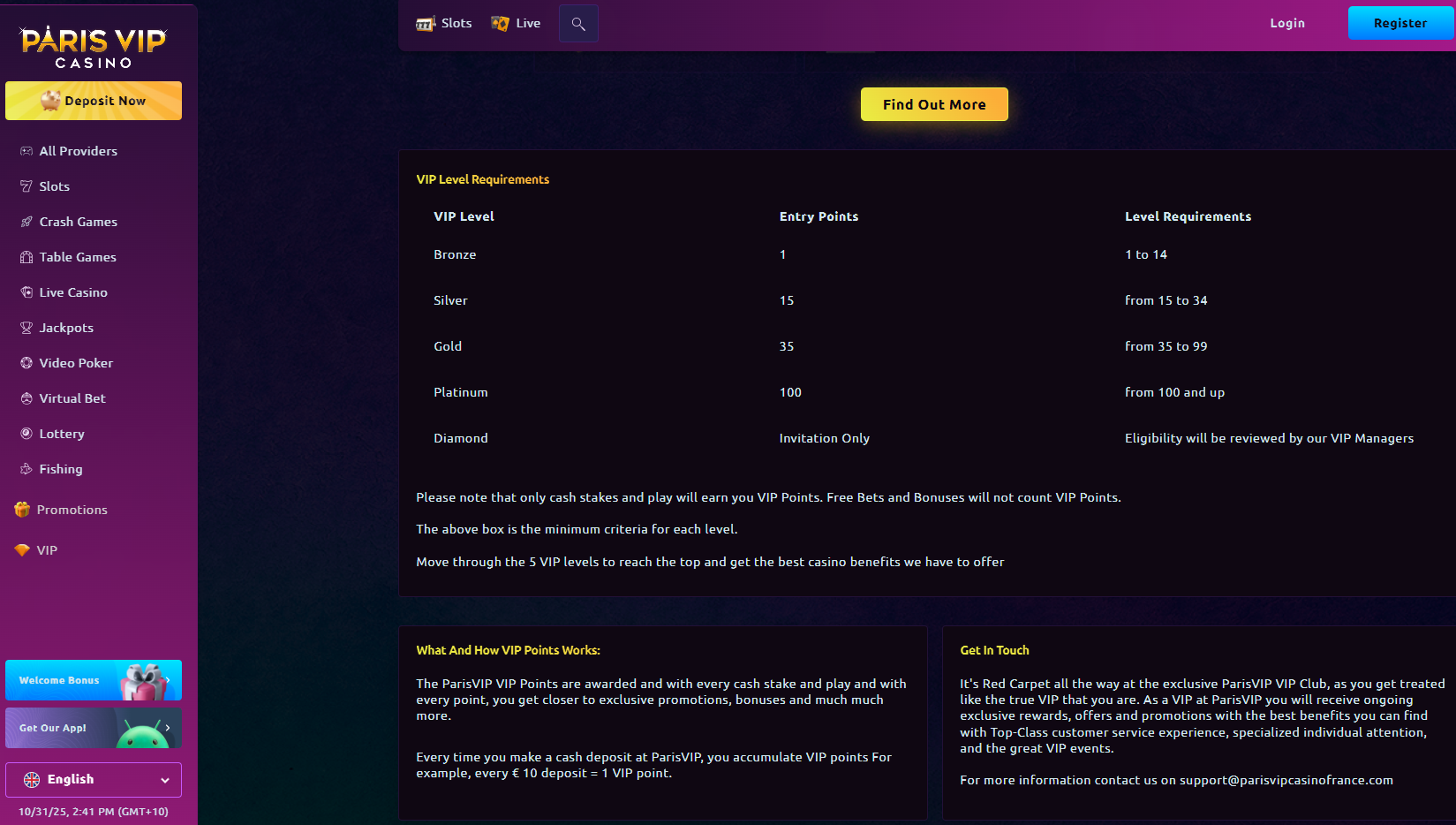
Task: Click the Live cards icon in top bar
Action: [501, 24]
